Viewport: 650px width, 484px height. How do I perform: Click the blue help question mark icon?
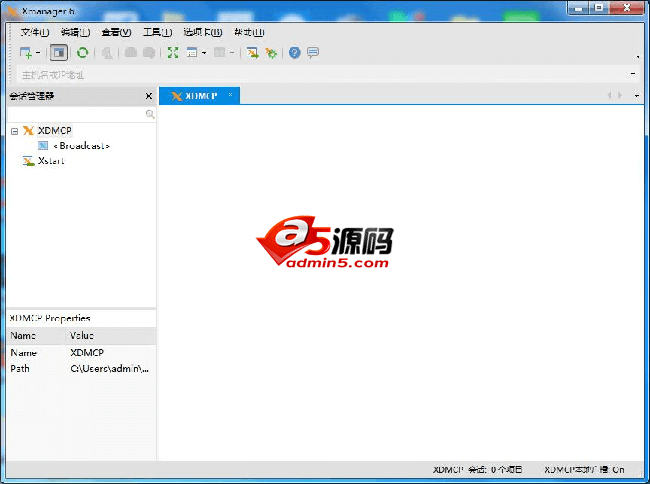point(294,53)
